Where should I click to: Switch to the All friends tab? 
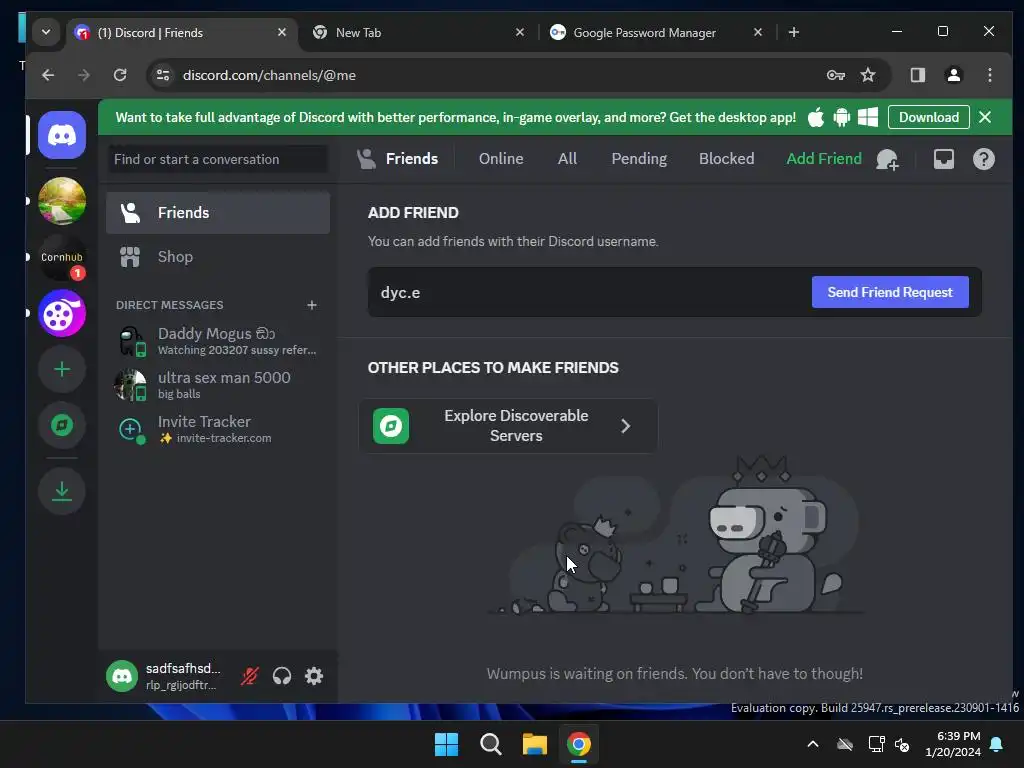(x=567, y=159)
